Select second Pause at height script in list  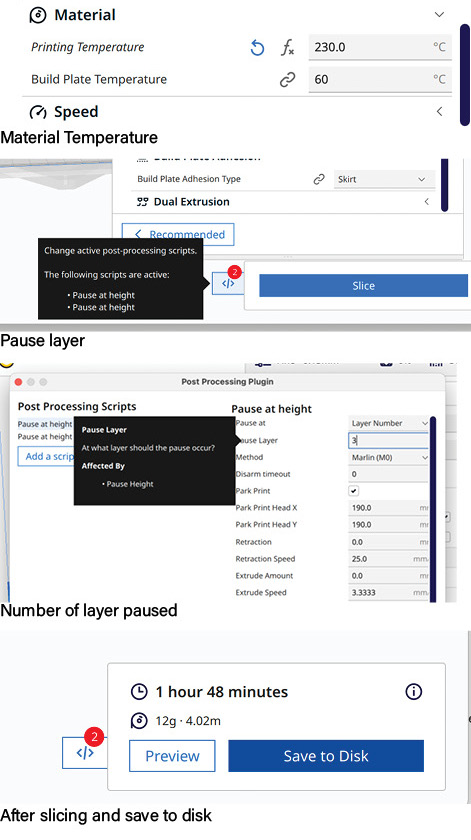pos(45,437)
